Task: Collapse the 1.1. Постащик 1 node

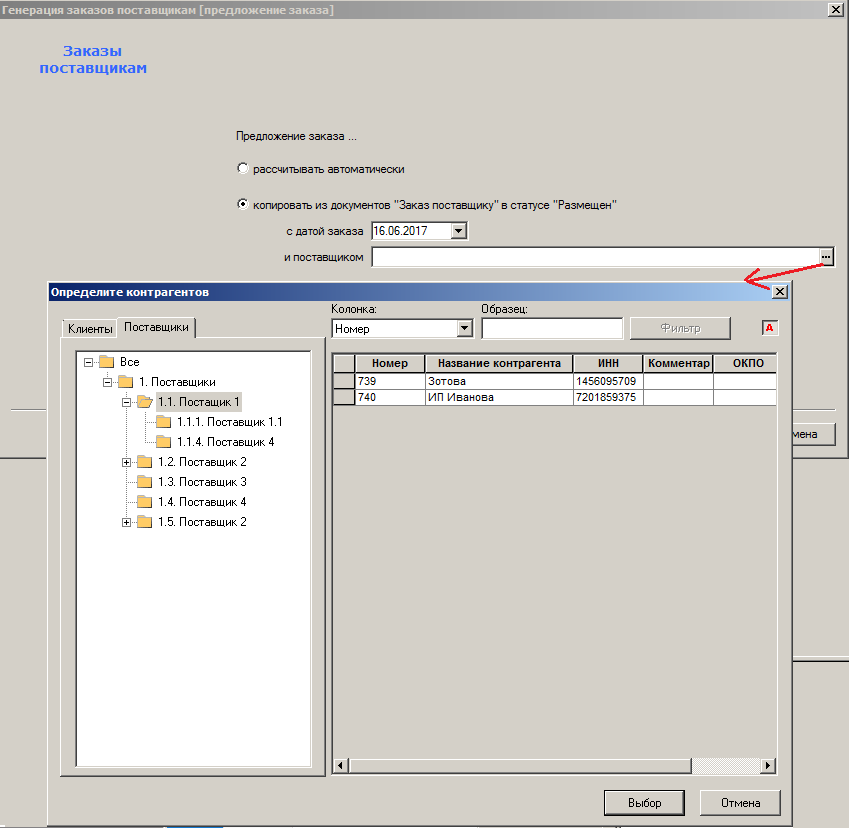Action: (126, 402)
